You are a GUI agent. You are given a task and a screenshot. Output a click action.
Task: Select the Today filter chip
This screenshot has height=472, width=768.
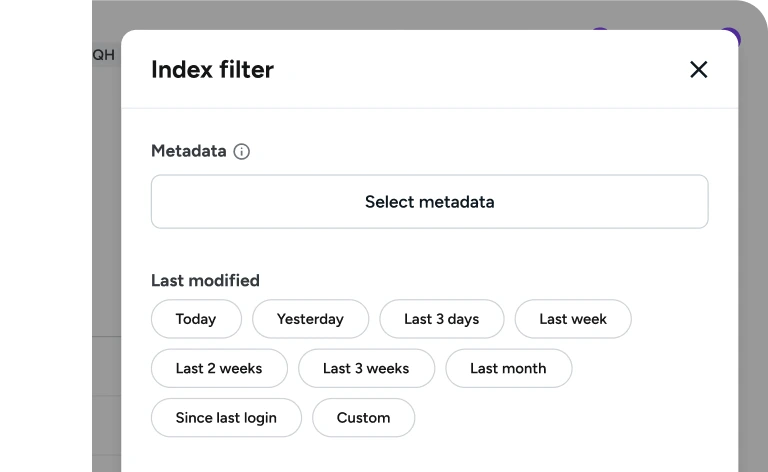[196, 319]
